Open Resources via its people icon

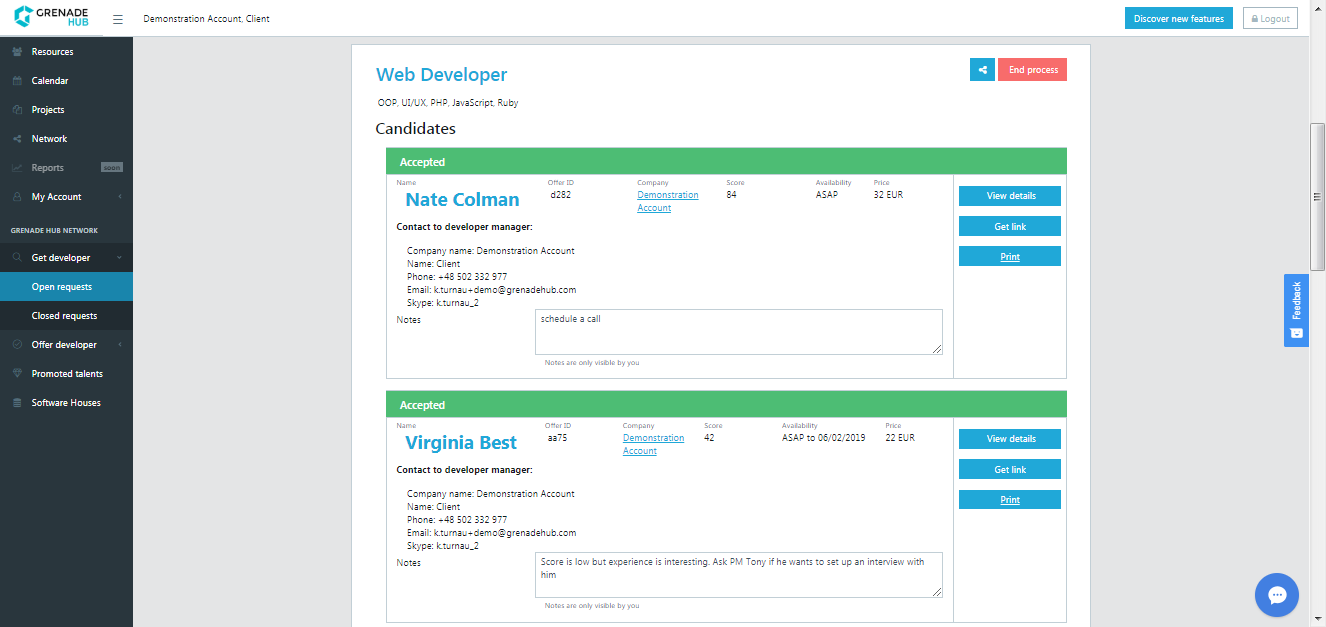(x=17, y=52)
